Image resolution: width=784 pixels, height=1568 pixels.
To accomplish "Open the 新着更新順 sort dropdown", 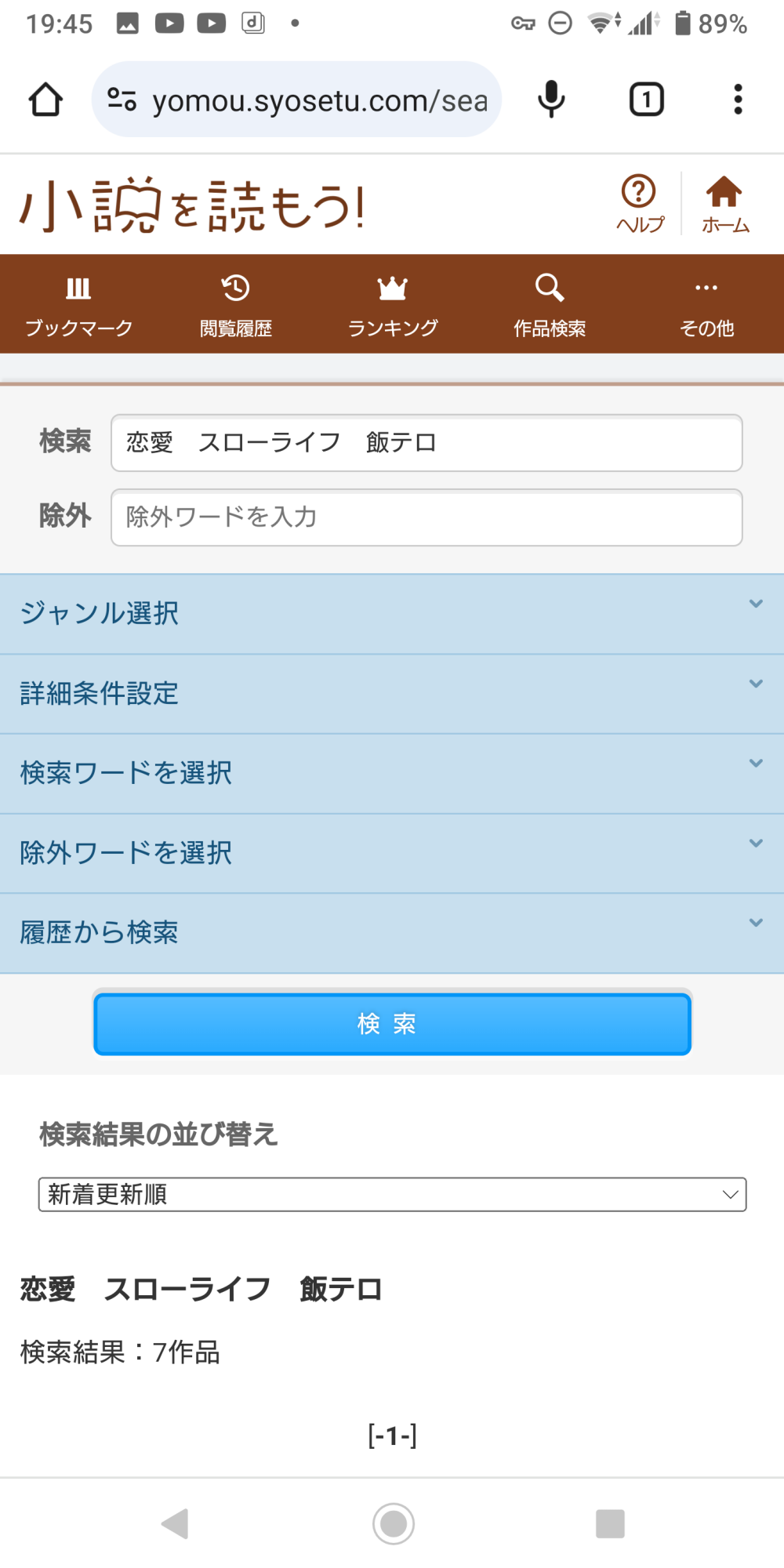I will click(x=392, y=1194).
